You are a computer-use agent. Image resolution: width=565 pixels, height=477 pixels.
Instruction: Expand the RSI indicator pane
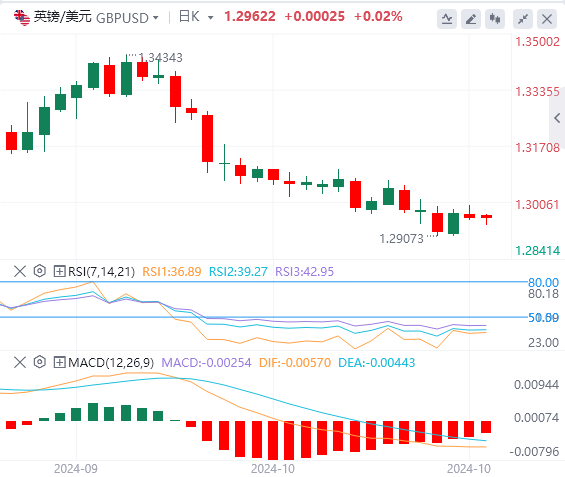[59, 271]
